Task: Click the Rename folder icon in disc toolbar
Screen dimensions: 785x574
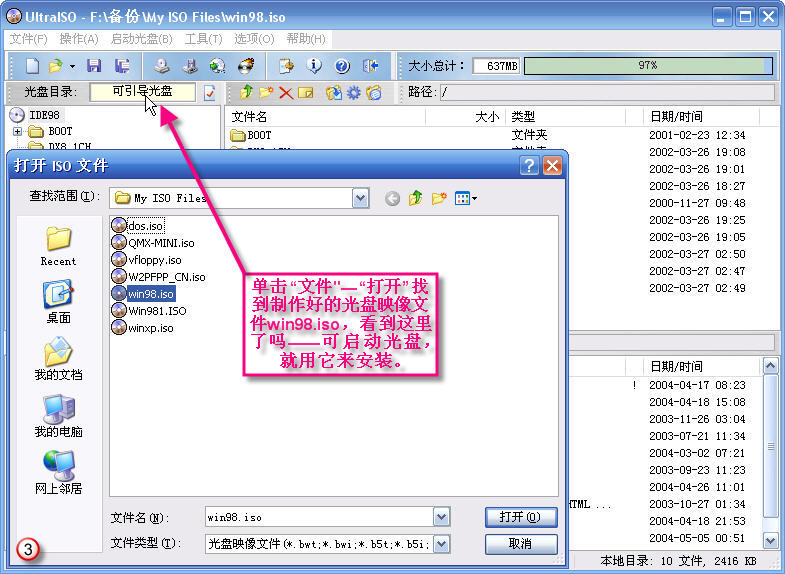Action: point(305,92)
